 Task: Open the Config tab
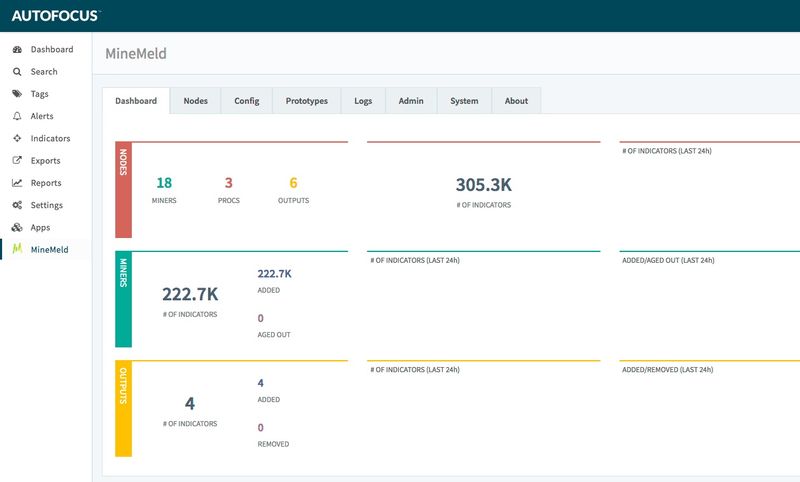click(246, 101)
